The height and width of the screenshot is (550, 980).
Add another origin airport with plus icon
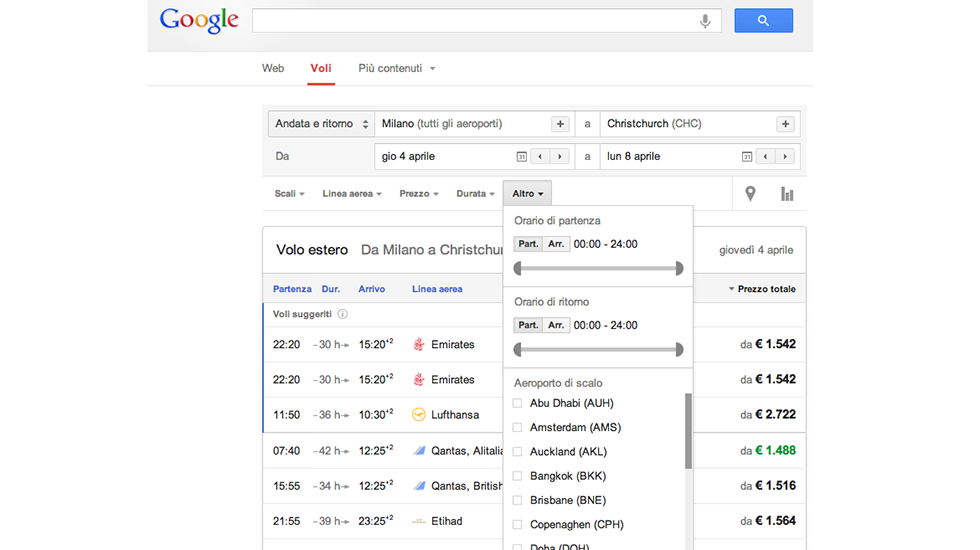pos(560,124)
